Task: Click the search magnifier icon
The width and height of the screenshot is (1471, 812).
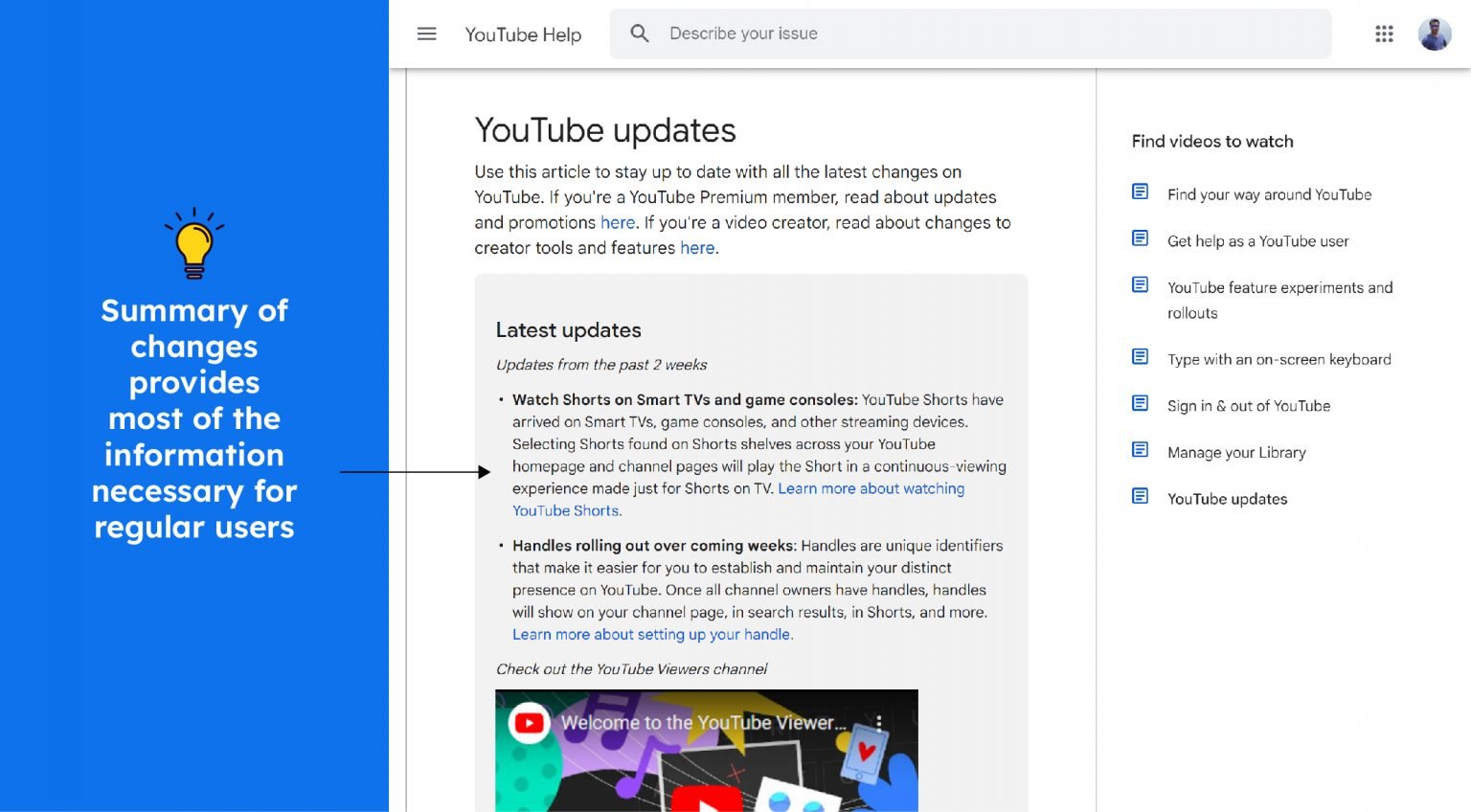Action: click(x=639, y=33)
